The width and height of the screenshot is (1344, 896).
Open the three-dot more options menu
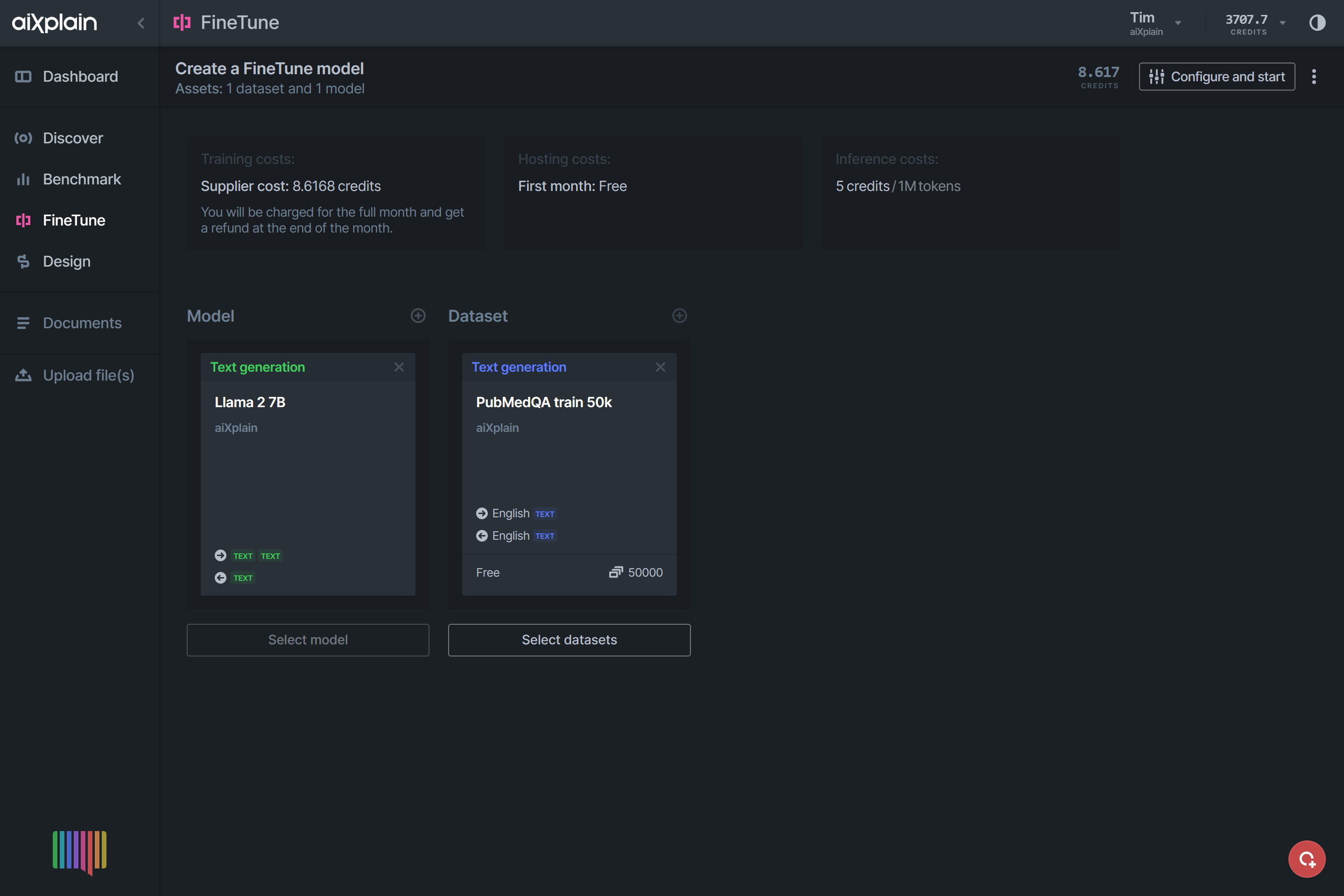pyautogui.click(x=1314, y=77)
